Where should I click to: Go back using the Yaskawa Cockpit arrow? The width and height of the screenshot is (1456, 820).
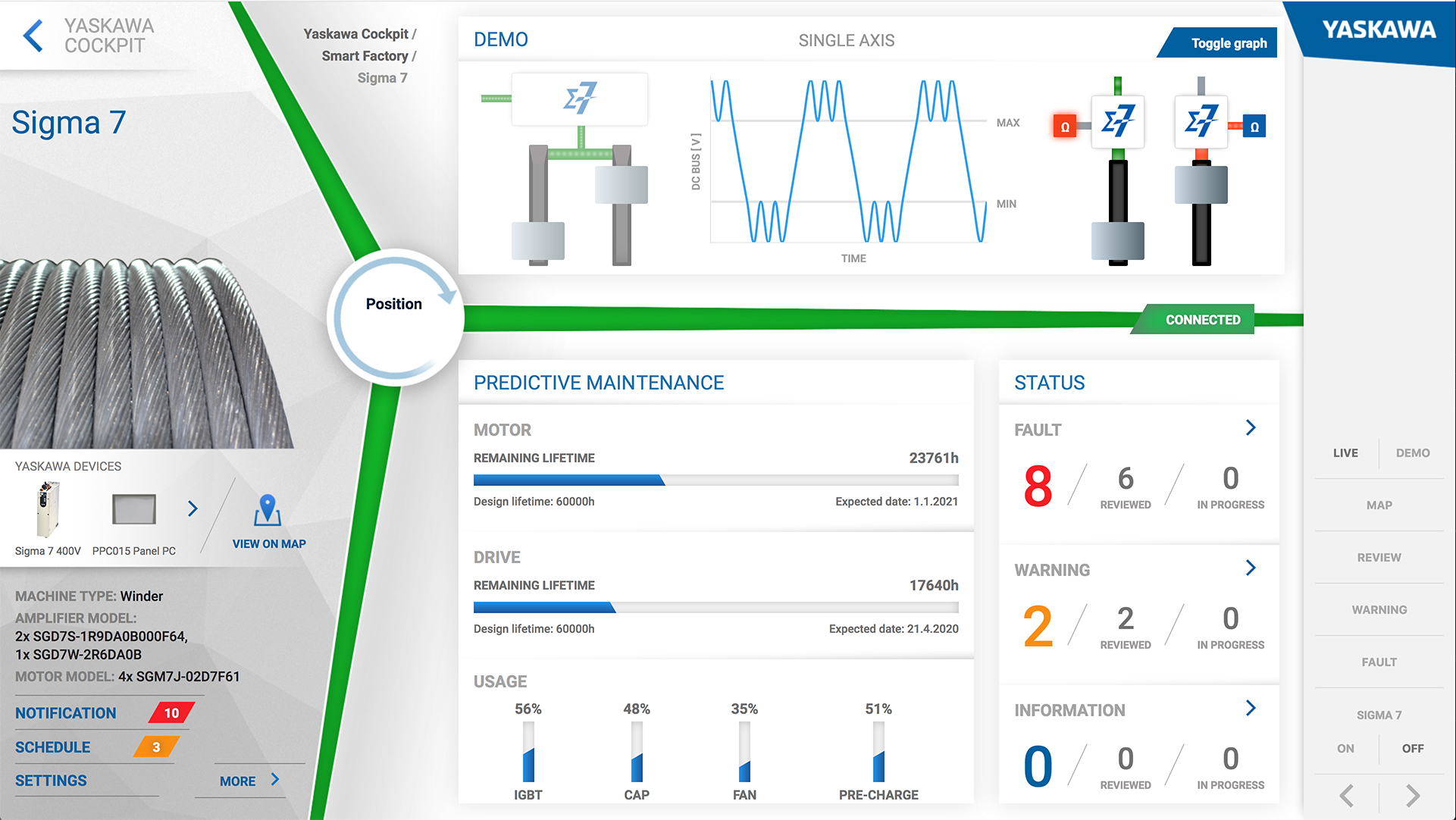[x=33, y=36]
